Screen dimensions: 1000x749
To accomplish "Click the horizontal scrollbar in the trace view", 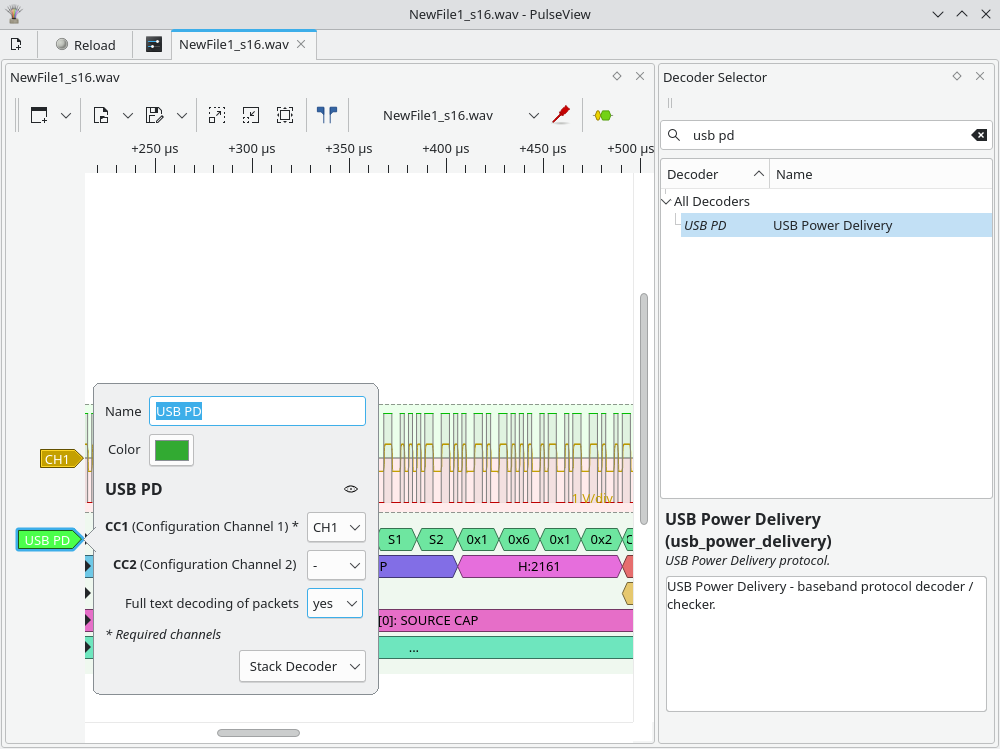I will point(258,733).
